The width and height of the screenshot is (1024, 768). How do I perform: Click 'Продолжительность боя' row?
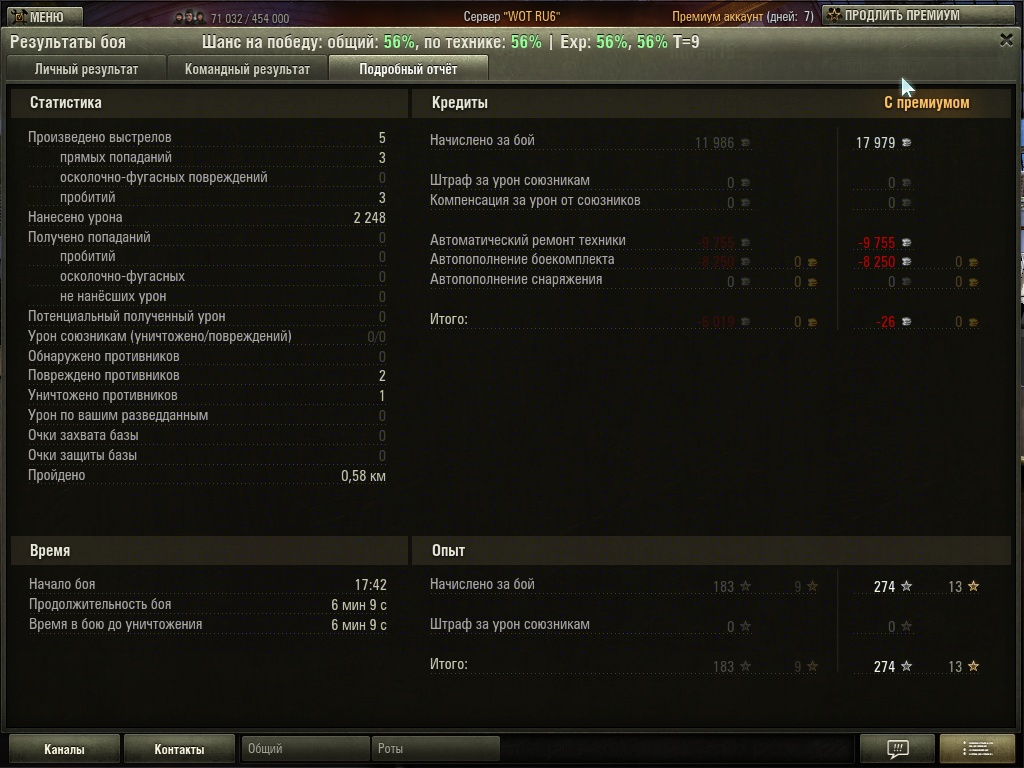(208, 605)
